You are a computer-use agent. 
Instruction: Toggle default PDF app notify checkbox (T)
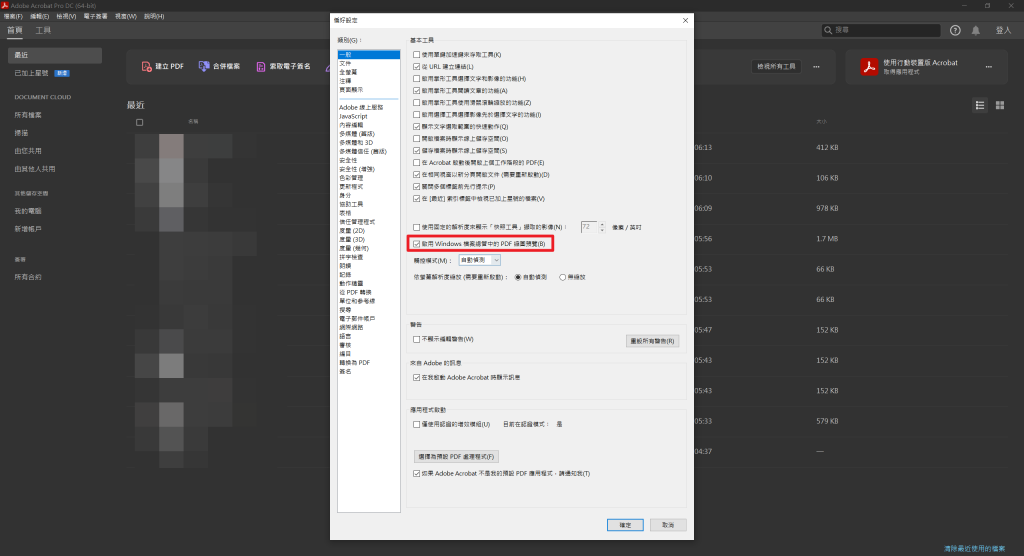417,474
